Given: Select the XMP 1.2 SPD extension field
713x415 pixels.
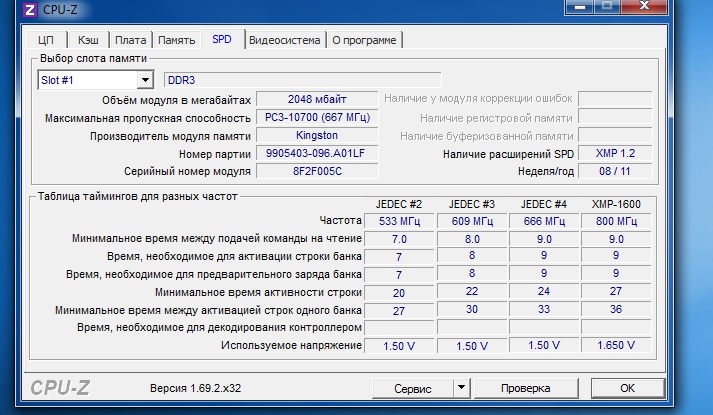Looking at the screenshot, I should [x=616, y=153].
